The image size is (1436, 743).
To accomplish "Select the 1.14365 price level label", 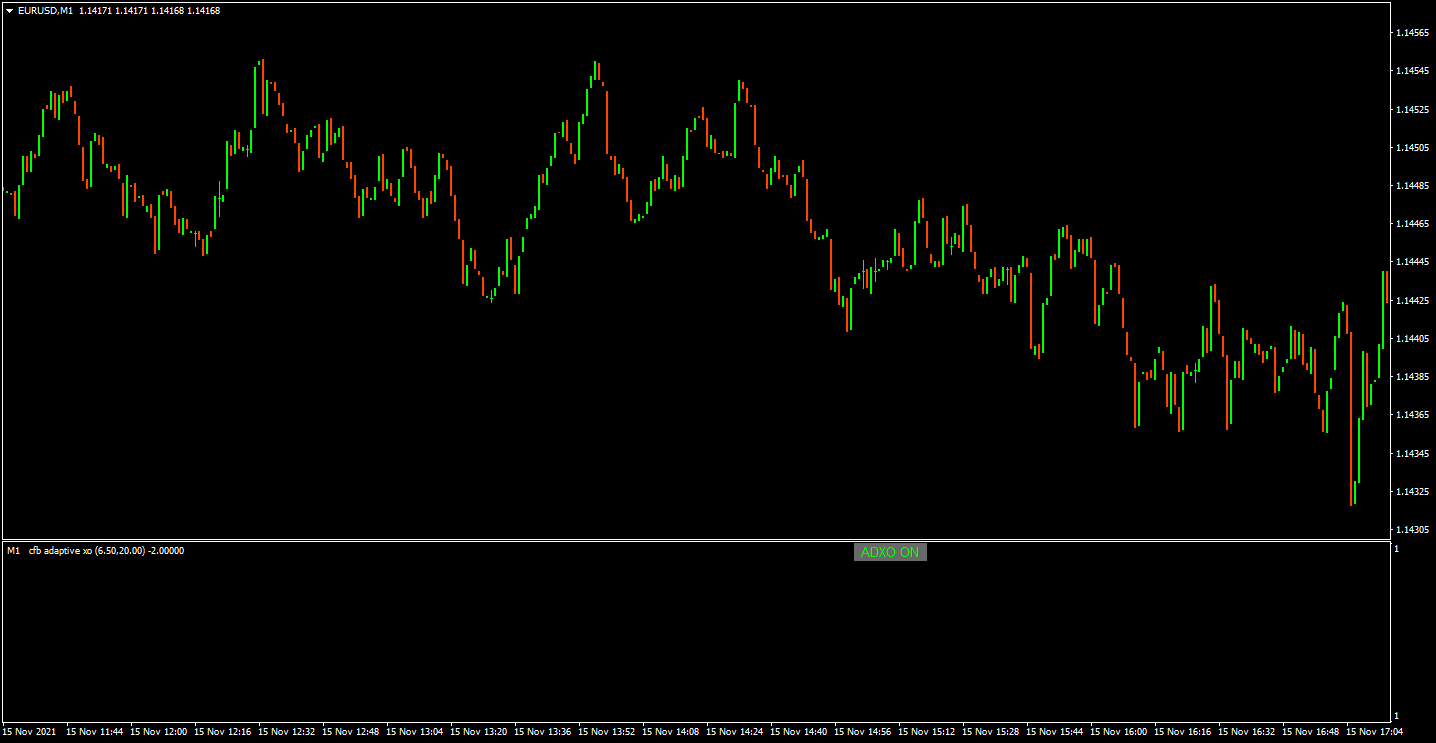I will pyautogui.click(x=1412, y=415).
